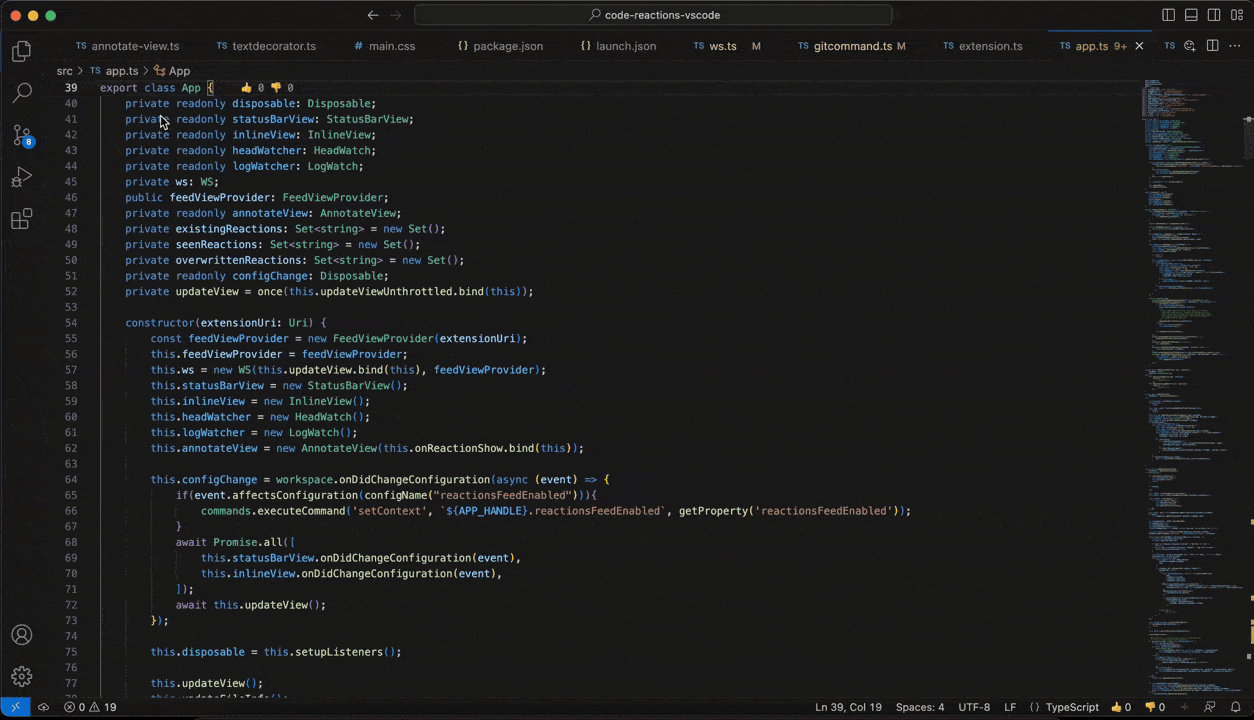
Task: Open the Manage gear icon
Action: [21, 677]
